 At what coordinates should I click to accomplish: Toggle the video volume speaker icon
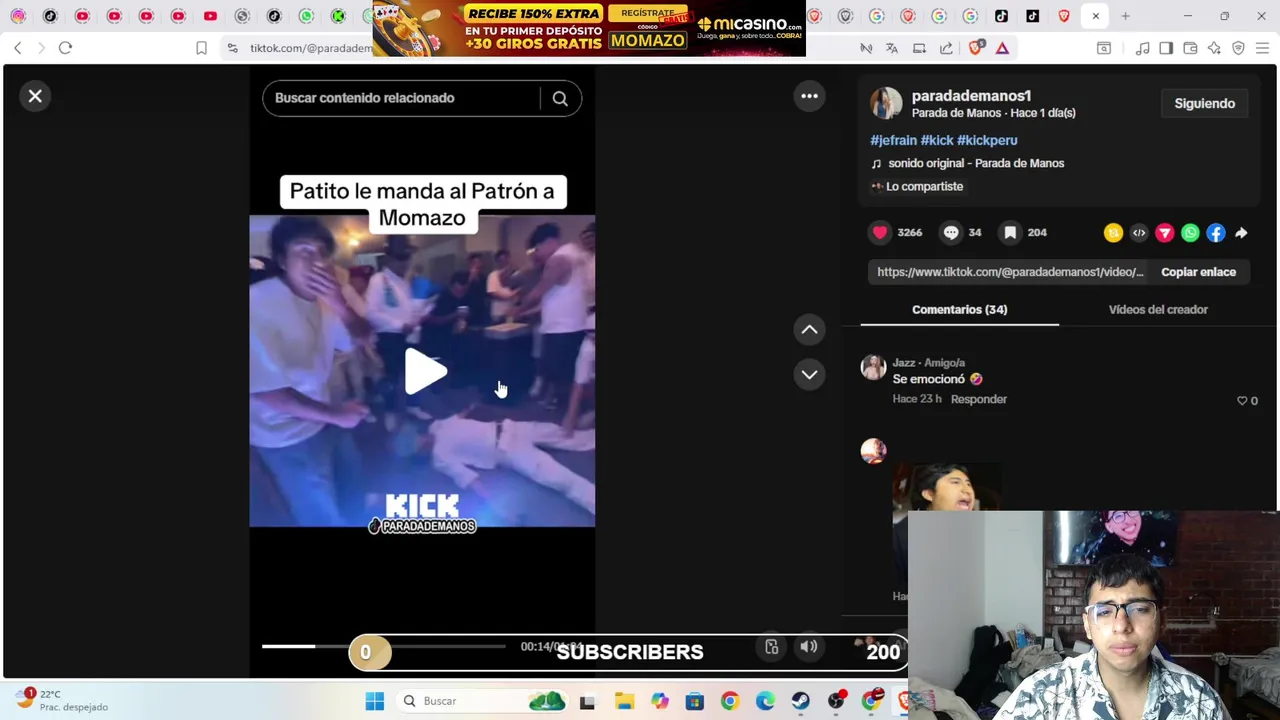click(808, 647)
